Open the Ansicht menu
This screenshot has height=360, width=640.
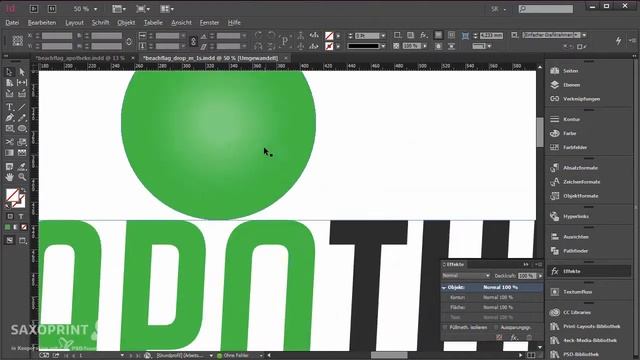(181, 23)
